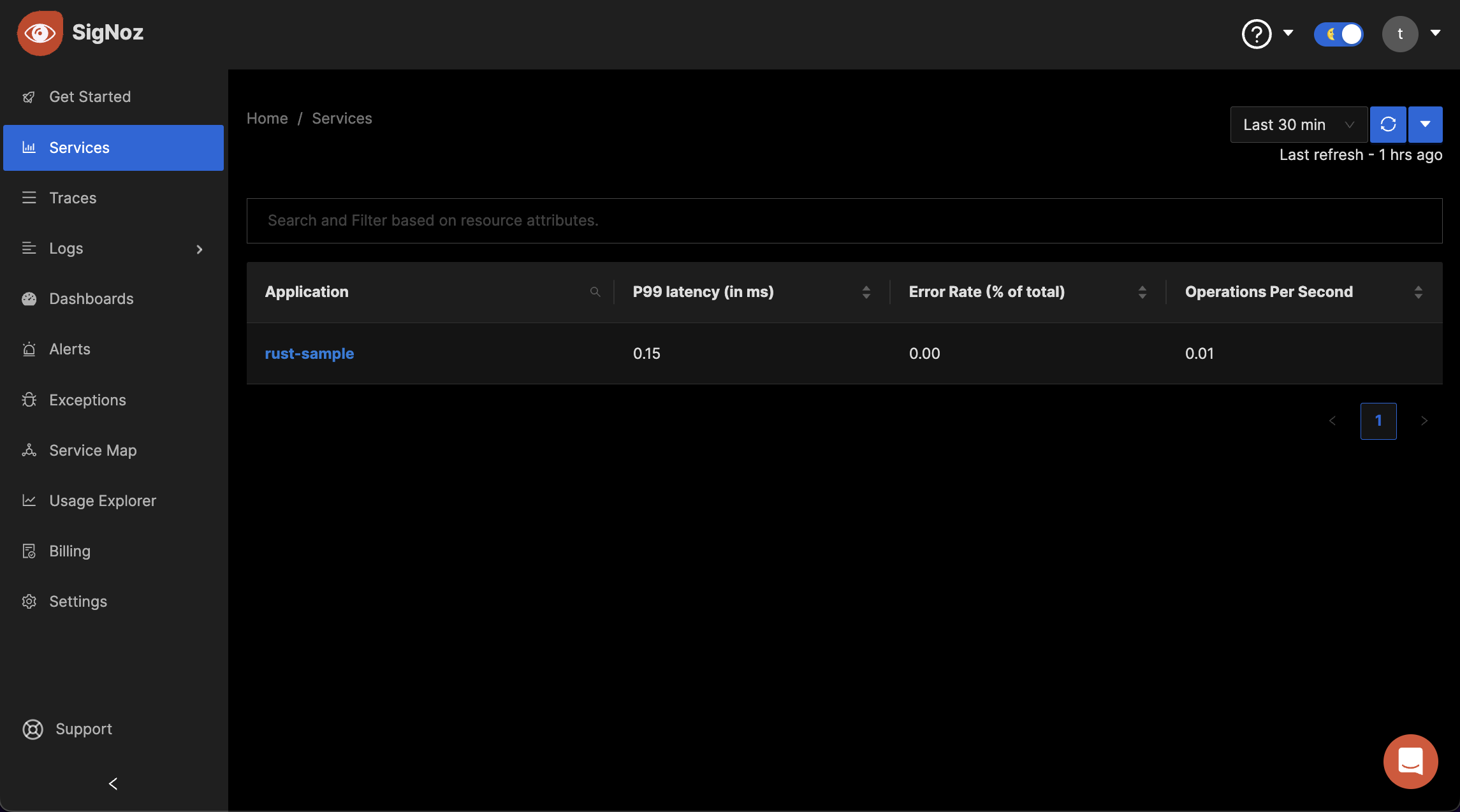Screen dimensions: 1460x812
Task: Go to Exceptions
Action: (113, 400)
